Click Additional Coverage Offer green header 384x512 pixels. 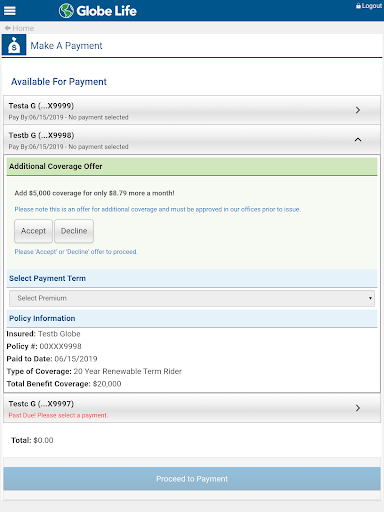coord(192,166)
